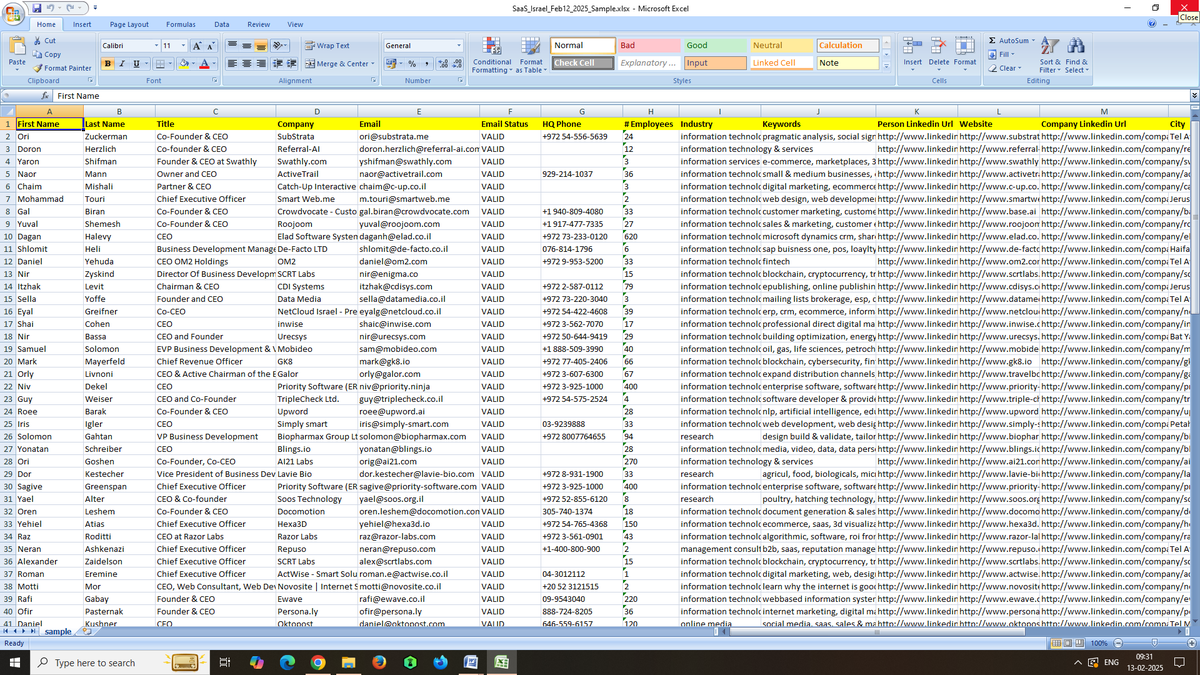
Task: Click Fill button in Editing group
Action: (x=1003, y=54)
